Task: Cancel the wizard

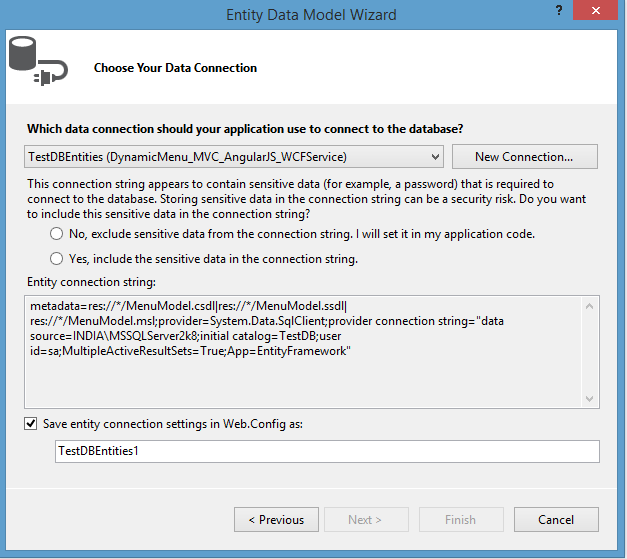Action: tap(556, 520)
